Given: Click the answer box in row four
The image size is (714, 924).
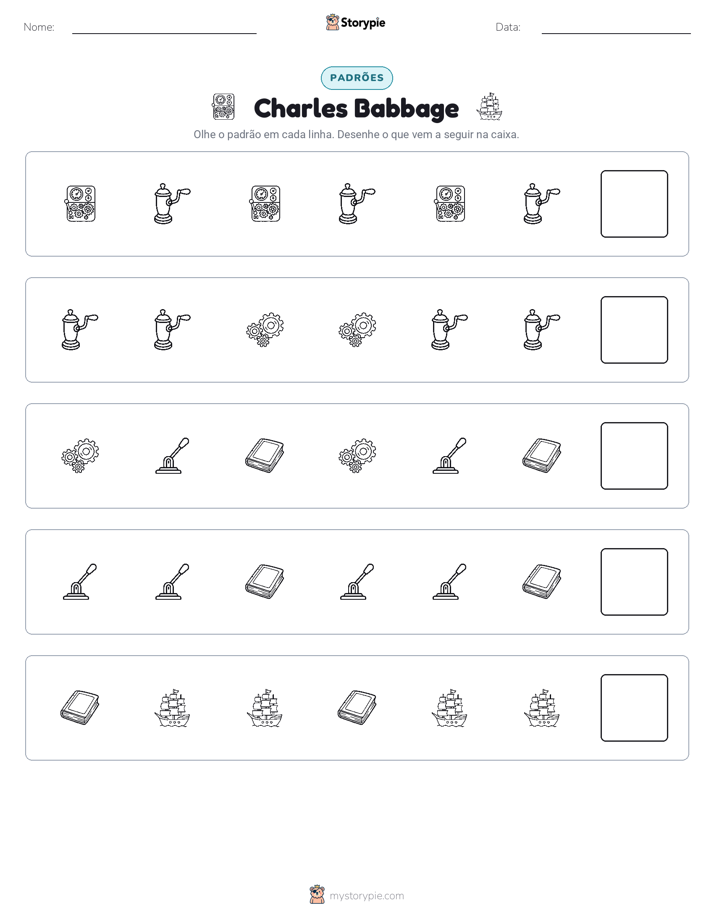Looking at the screenshot, I should [x=634, y=582].
